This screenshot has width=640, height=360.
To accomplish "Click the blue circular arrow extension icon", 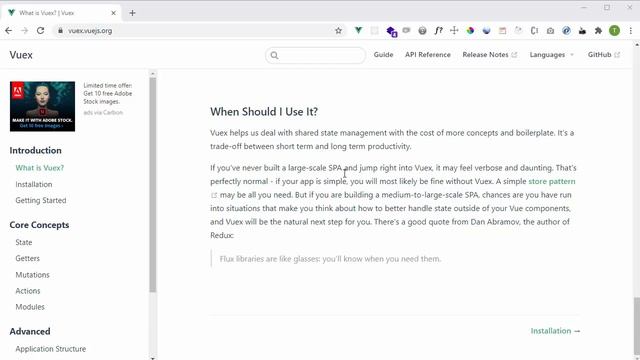I will click(567, 31).
